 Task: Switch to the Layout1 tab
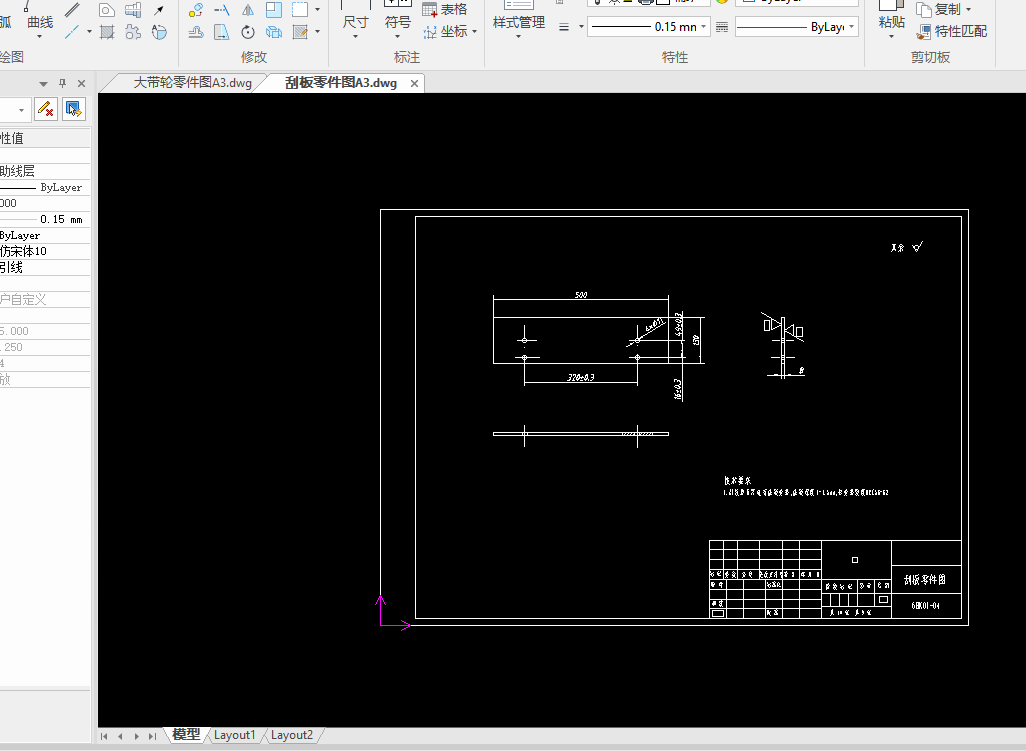[234, 735]
